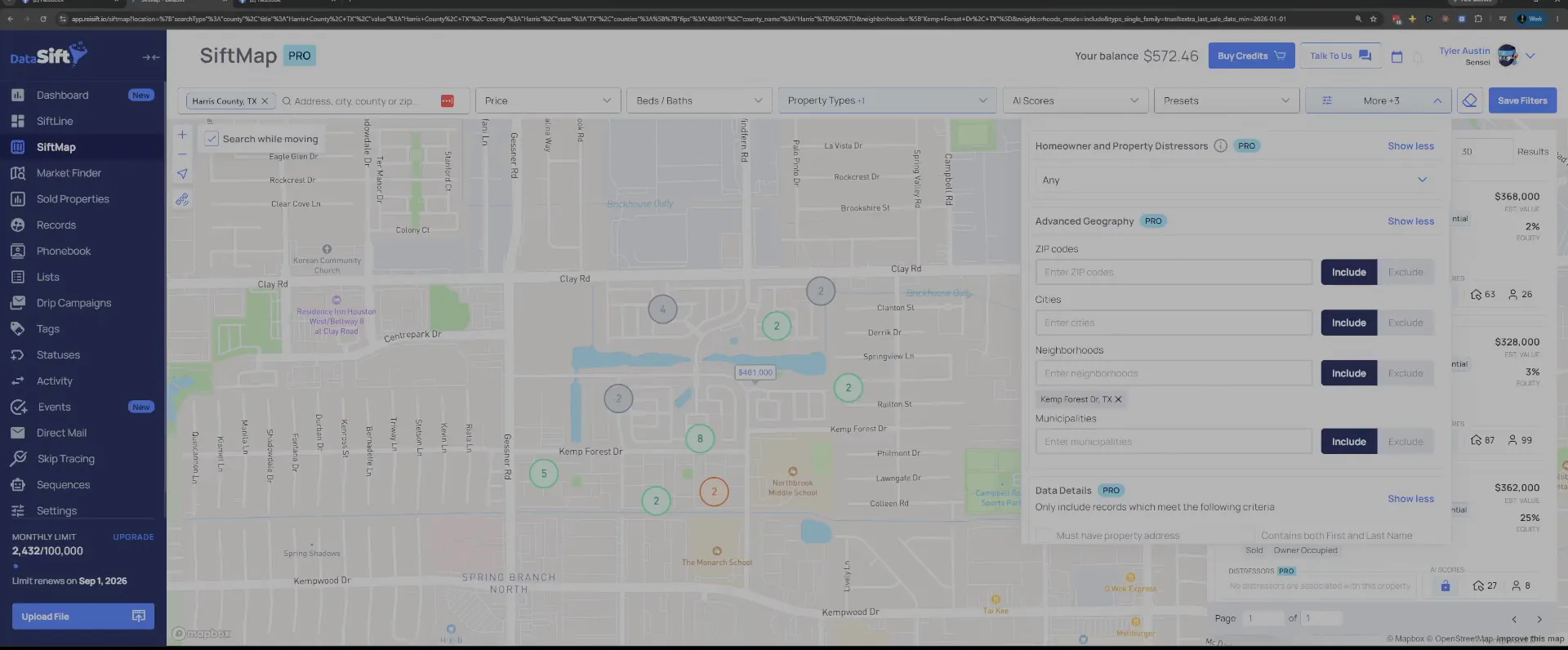The image size is (1568, 650).
Task: Click the Settings sliders icon
Action: point(18,511)
